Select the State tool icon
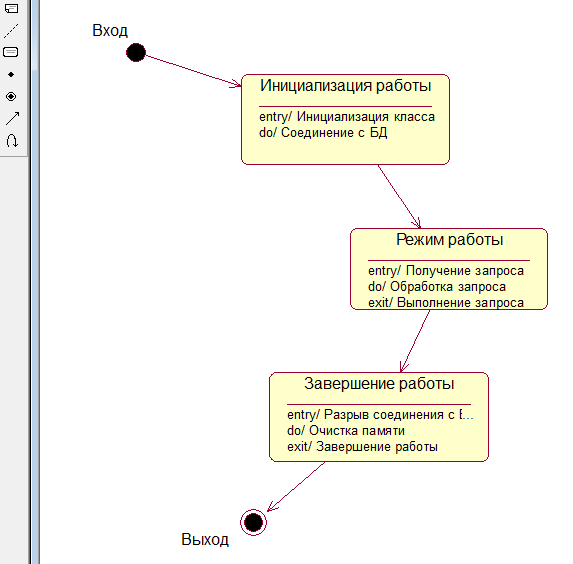The width and height of the screenshot is (573, 564). click(x=11, y=52)
